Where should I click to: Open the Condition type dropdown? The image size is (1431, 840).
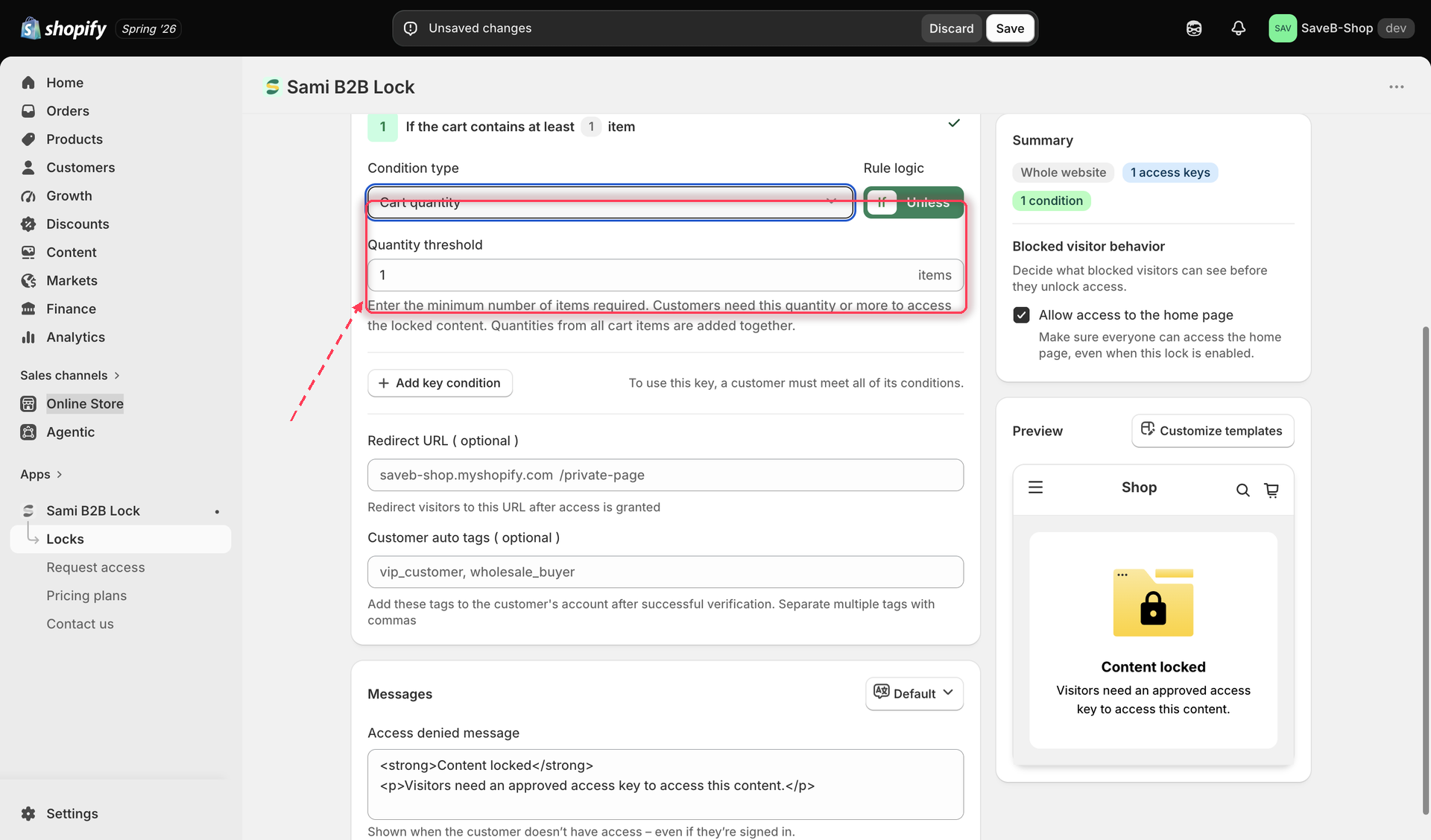click(610, 203)
